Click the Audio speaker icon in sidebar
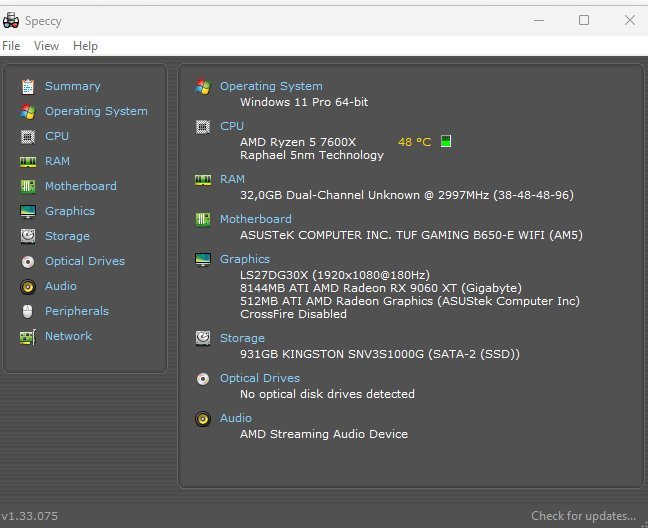This screenshot has width=648, height=528. (x=27, y=286)
